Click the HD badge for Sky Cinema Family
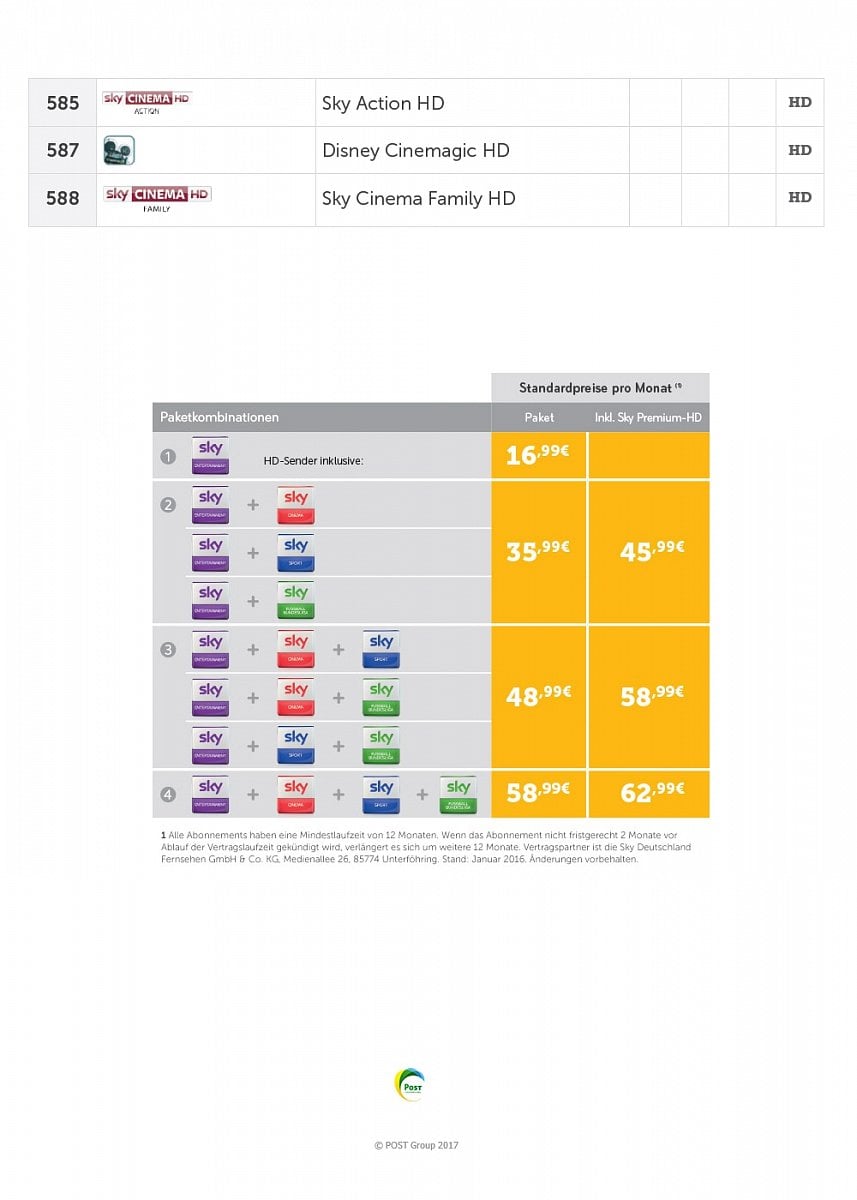The image size is (857, 1200). coord(799,198)
